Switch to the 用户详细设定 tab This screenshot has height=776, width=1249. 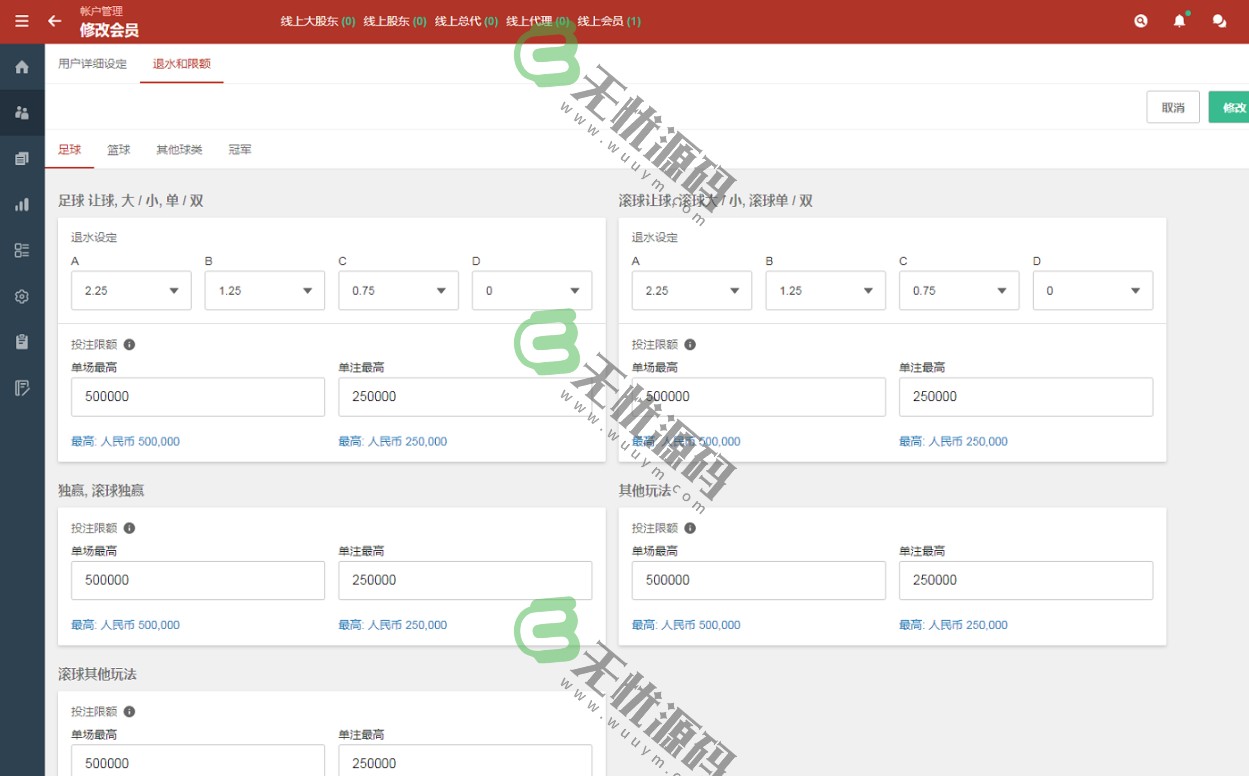click(92, 64)
